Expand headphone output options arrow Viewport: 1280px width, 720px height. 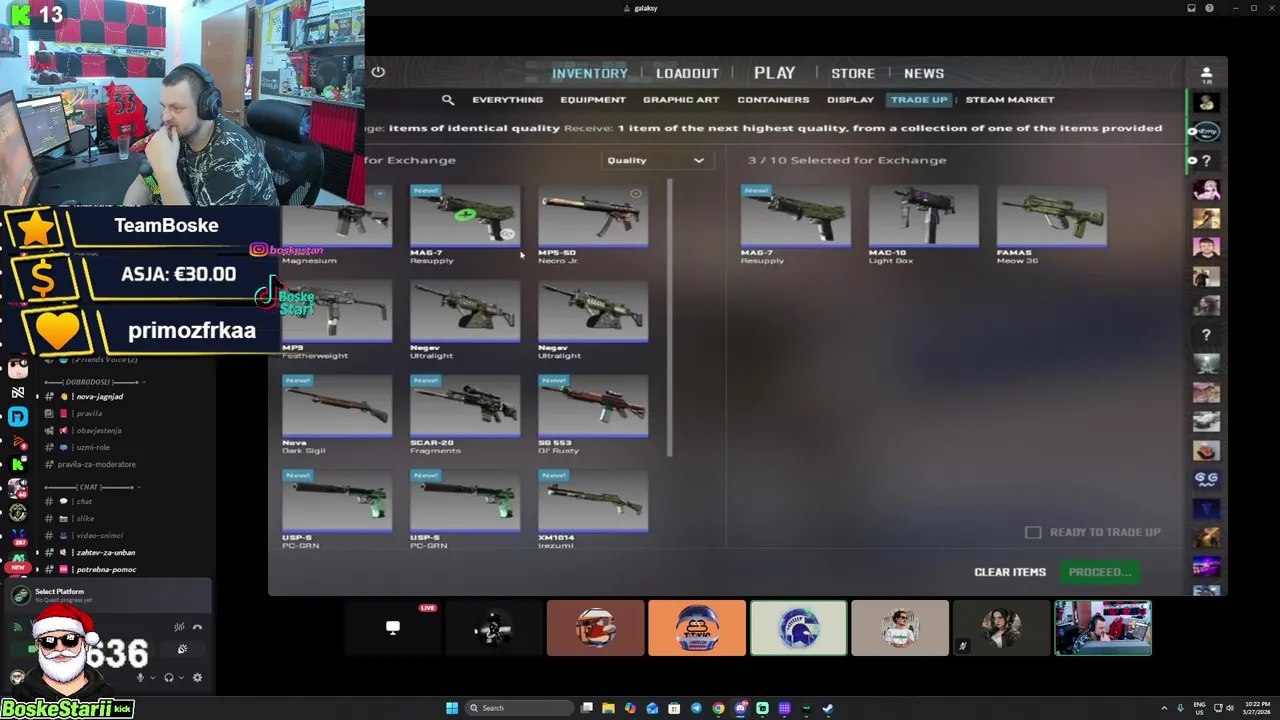coord(180,677)
